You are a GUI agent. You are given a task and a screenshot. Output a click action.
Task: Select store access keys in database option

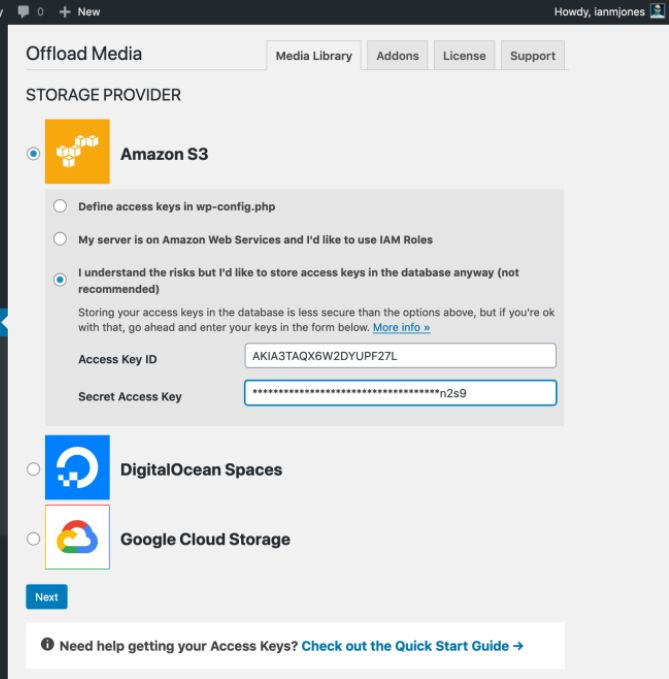pyautogui.click(x=60, y=279)
